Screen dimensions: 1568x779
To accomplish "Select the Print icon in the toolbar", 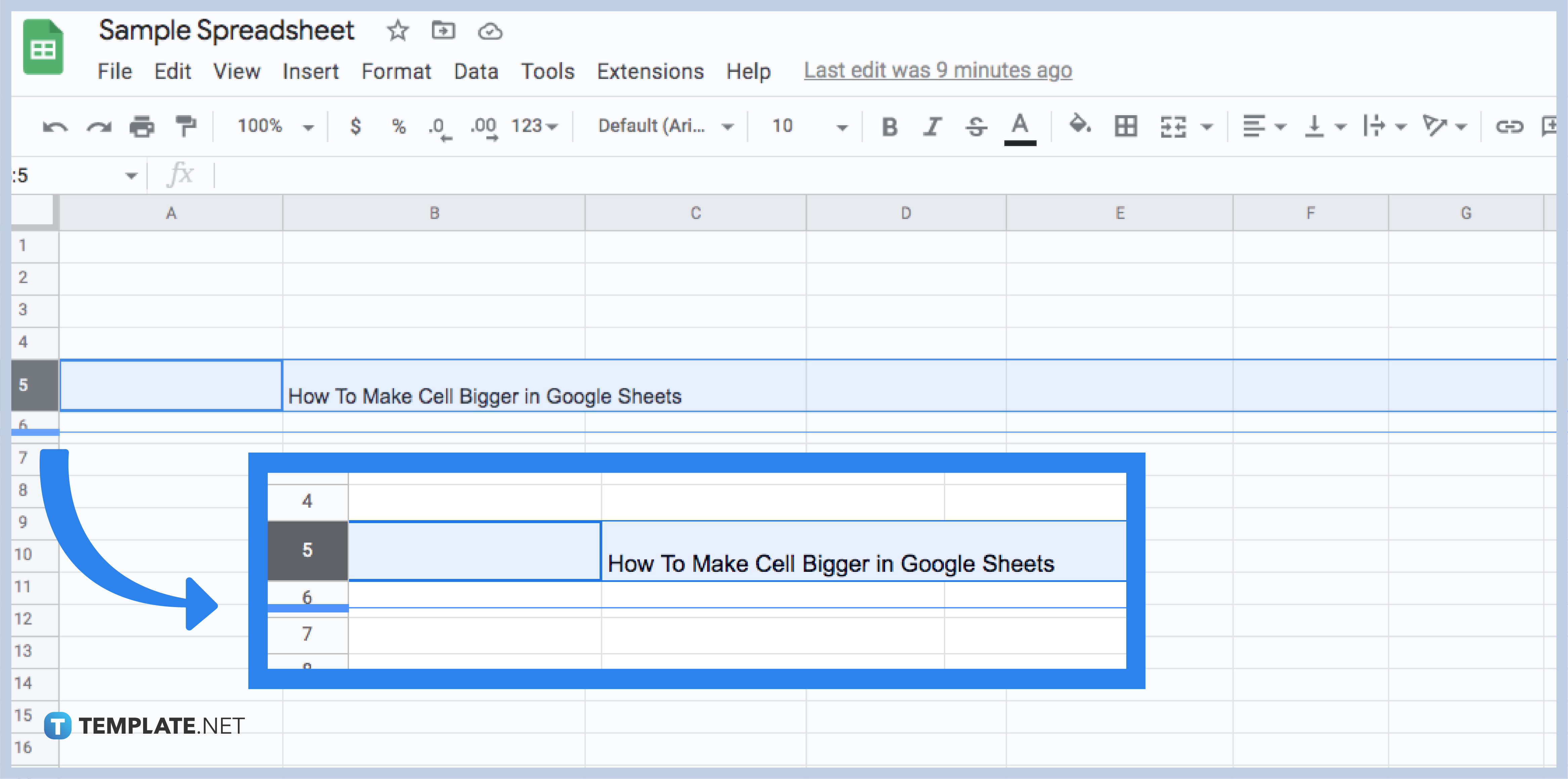I will coord(142,127).
